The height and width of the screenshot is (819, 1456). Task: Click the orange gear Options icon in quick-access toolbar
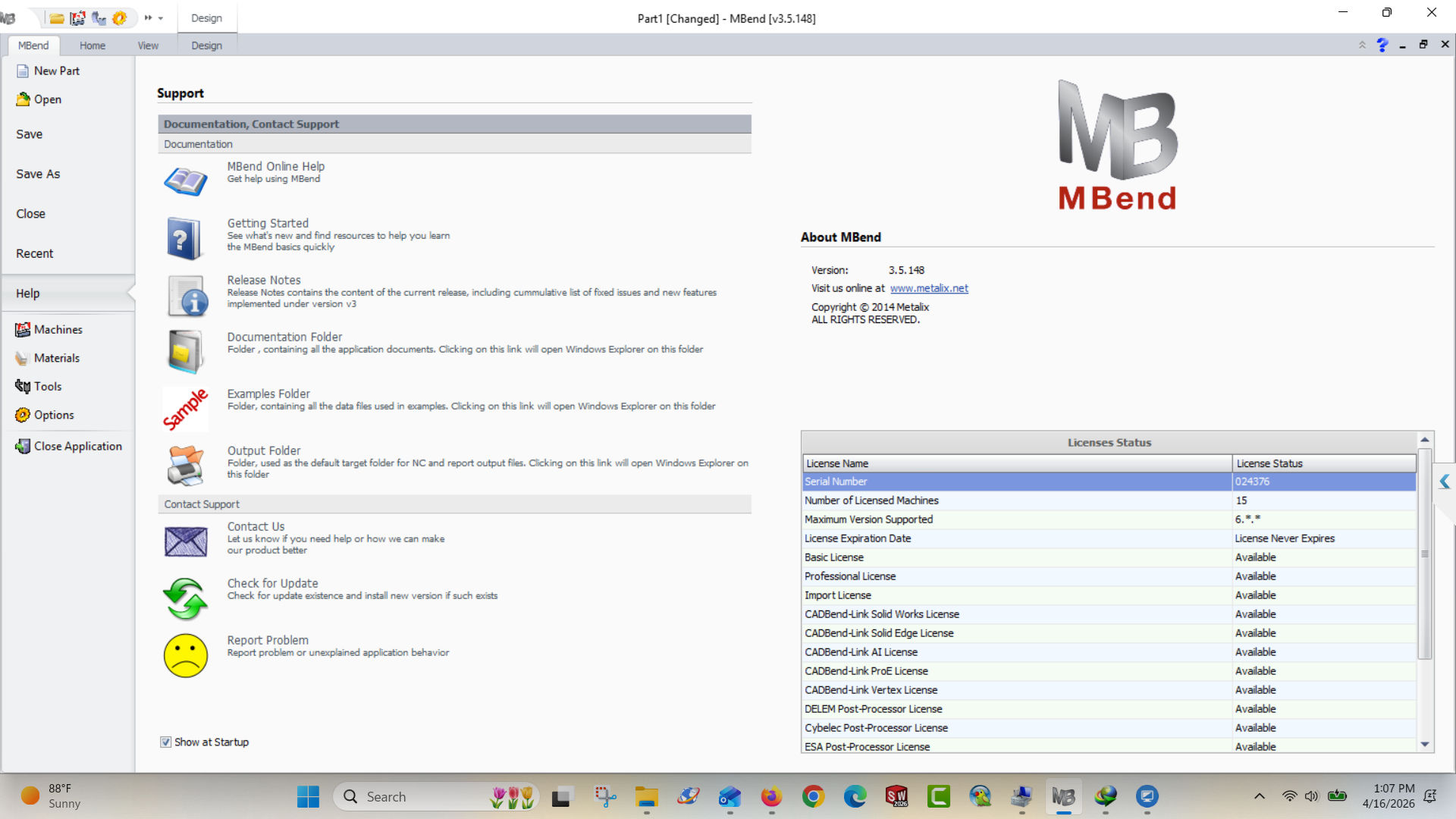click(120, 18)
